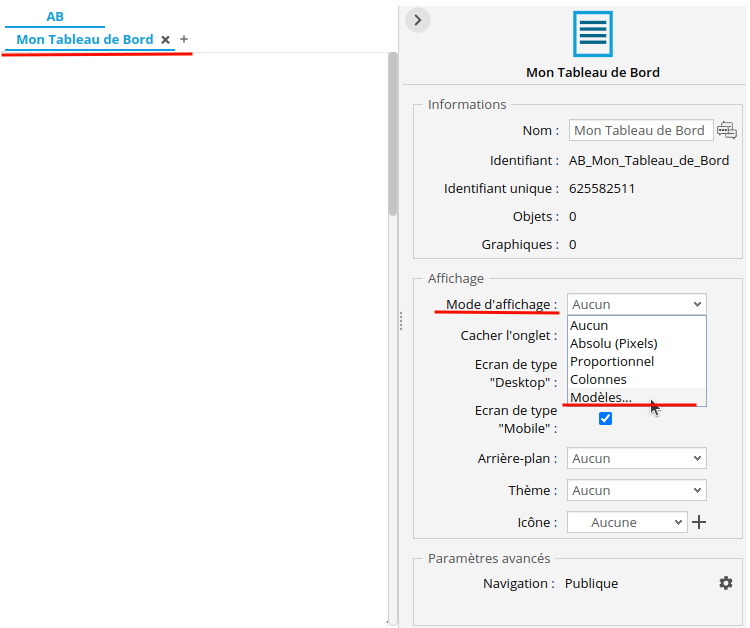Click the AB dashboard group label
Screen dimensions: 750x628
[x=55, y=16]
